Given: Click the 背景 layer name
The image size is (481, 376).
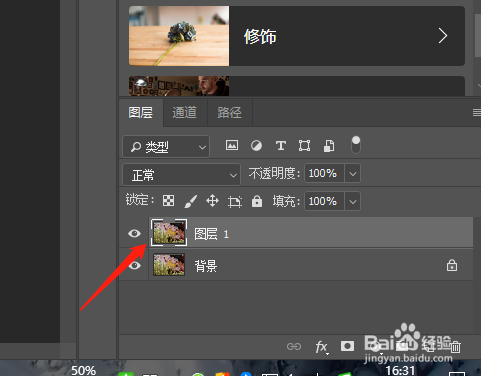Looking at the screenshot, I should pyautogui.click(x=206, y=266).
